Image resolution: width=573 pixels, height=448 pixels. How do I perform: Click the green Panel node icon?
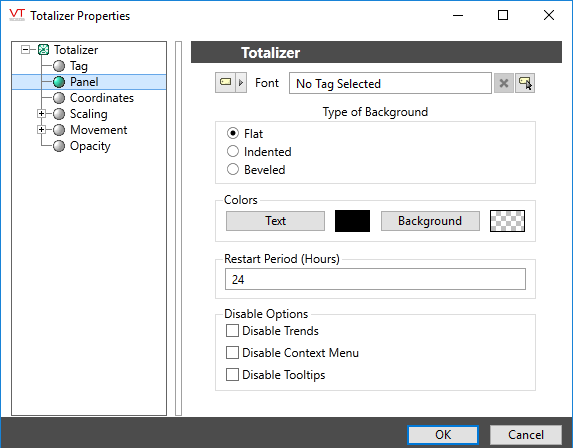59,82
